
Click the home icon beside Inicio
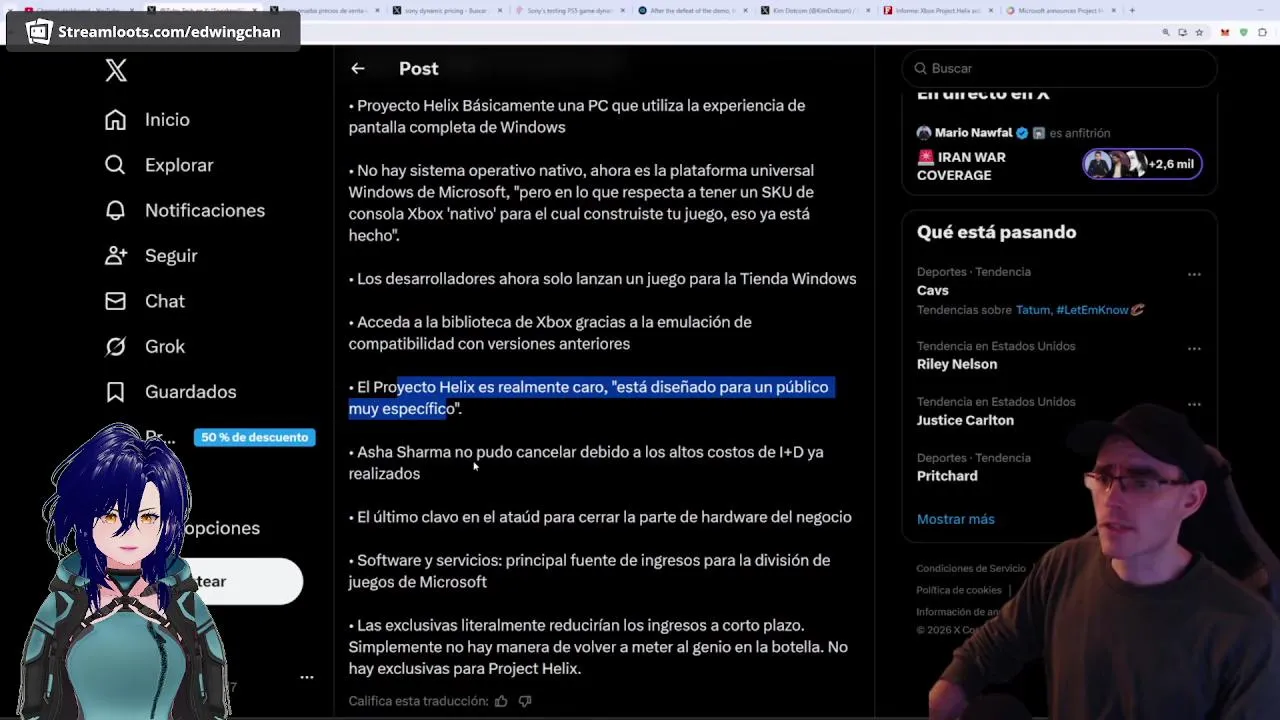tap(116, 120)
